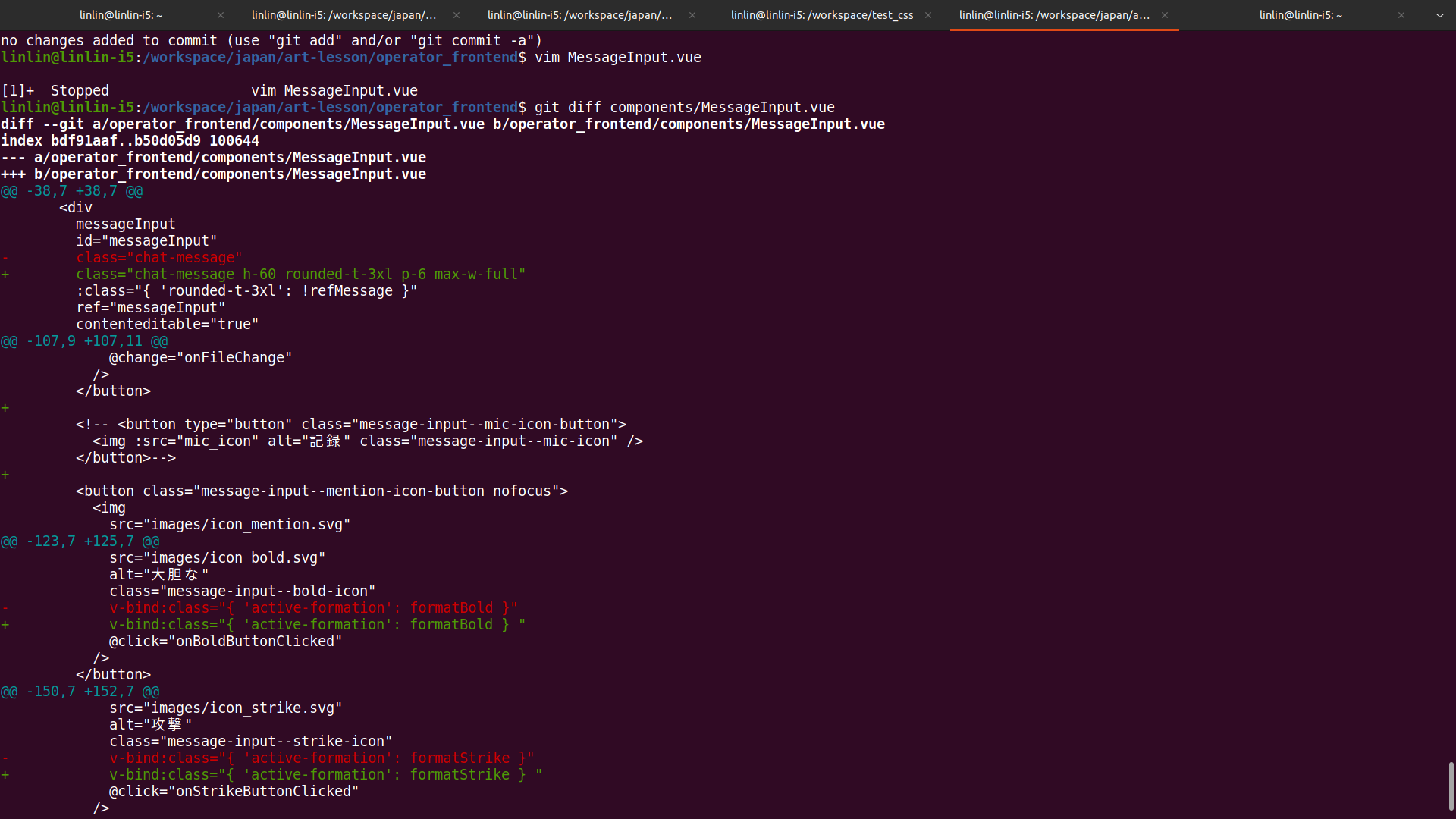Close the first linlin@linlin-i5 home tab
1456x819 pixels.
[x=221, y=15]
